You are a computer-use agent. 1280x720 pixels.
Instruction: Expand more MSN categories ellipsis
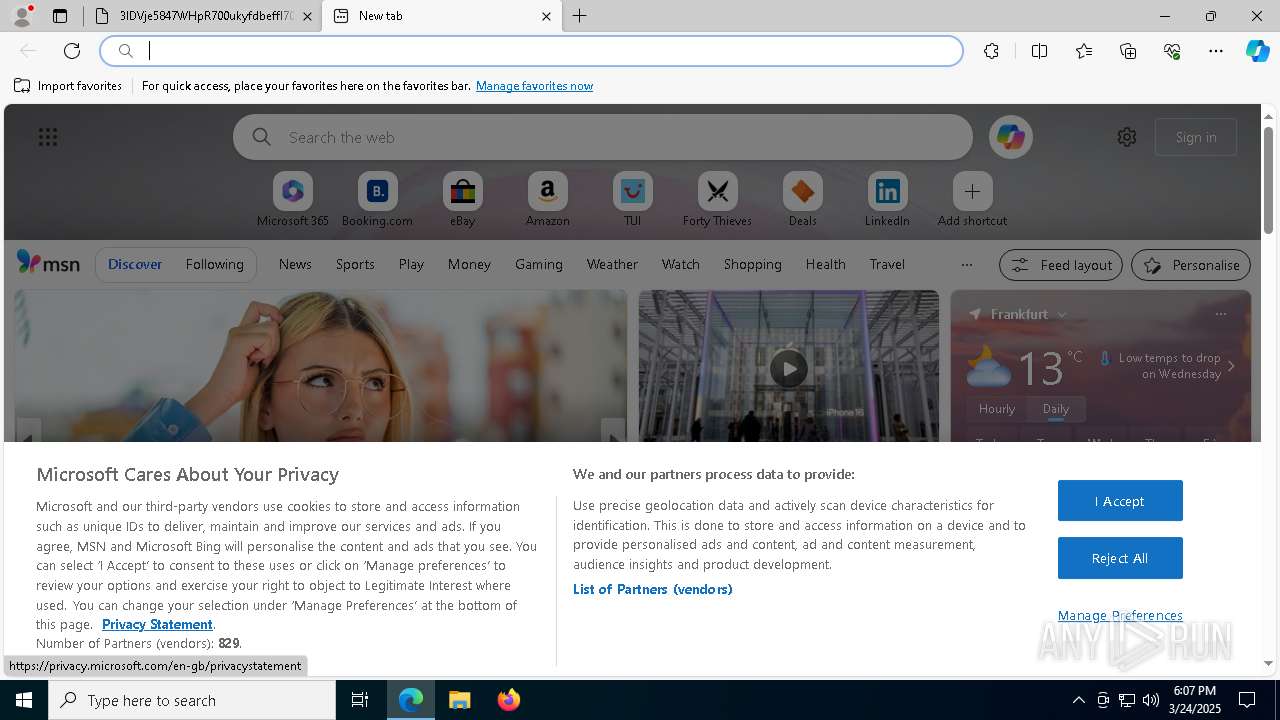click(x=966, y=264)
